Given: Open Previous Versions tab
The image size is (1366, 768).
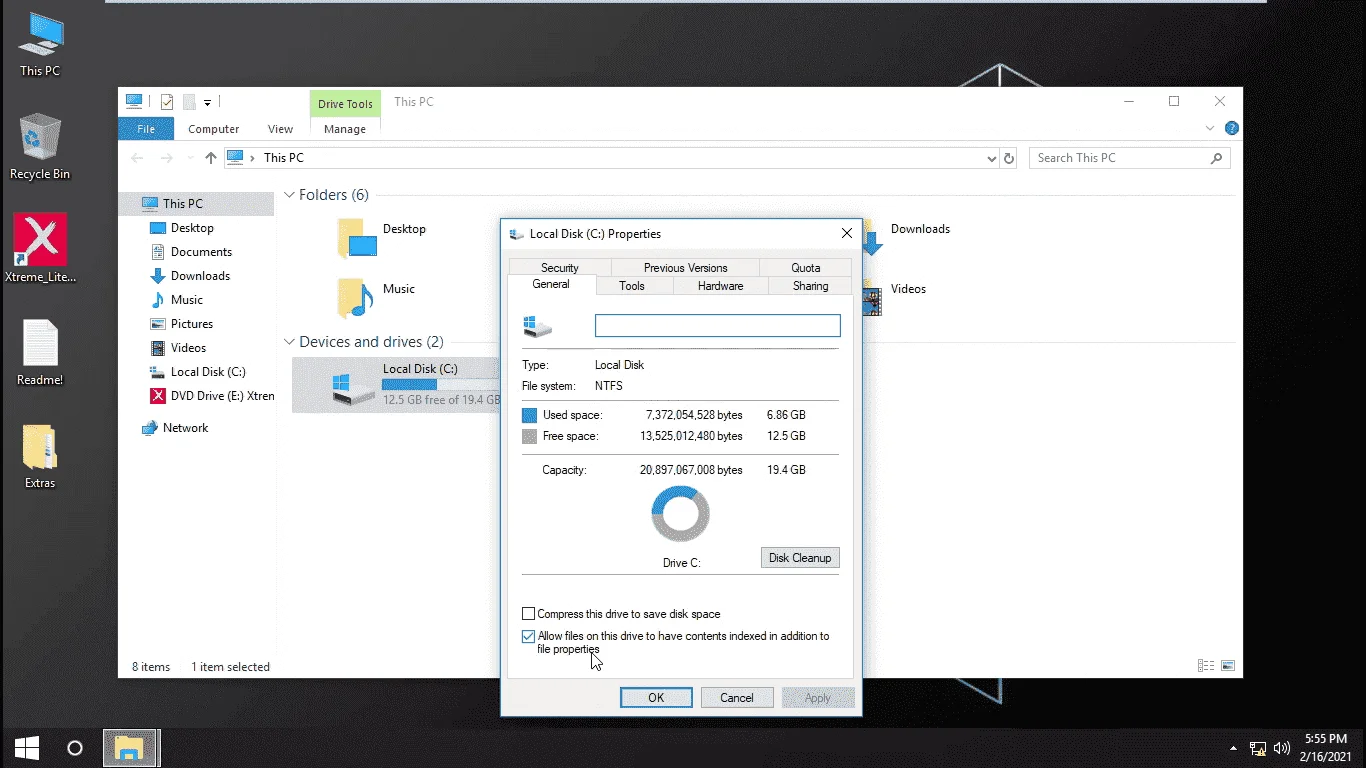Looking at the screenshot, I should point(685,267).
